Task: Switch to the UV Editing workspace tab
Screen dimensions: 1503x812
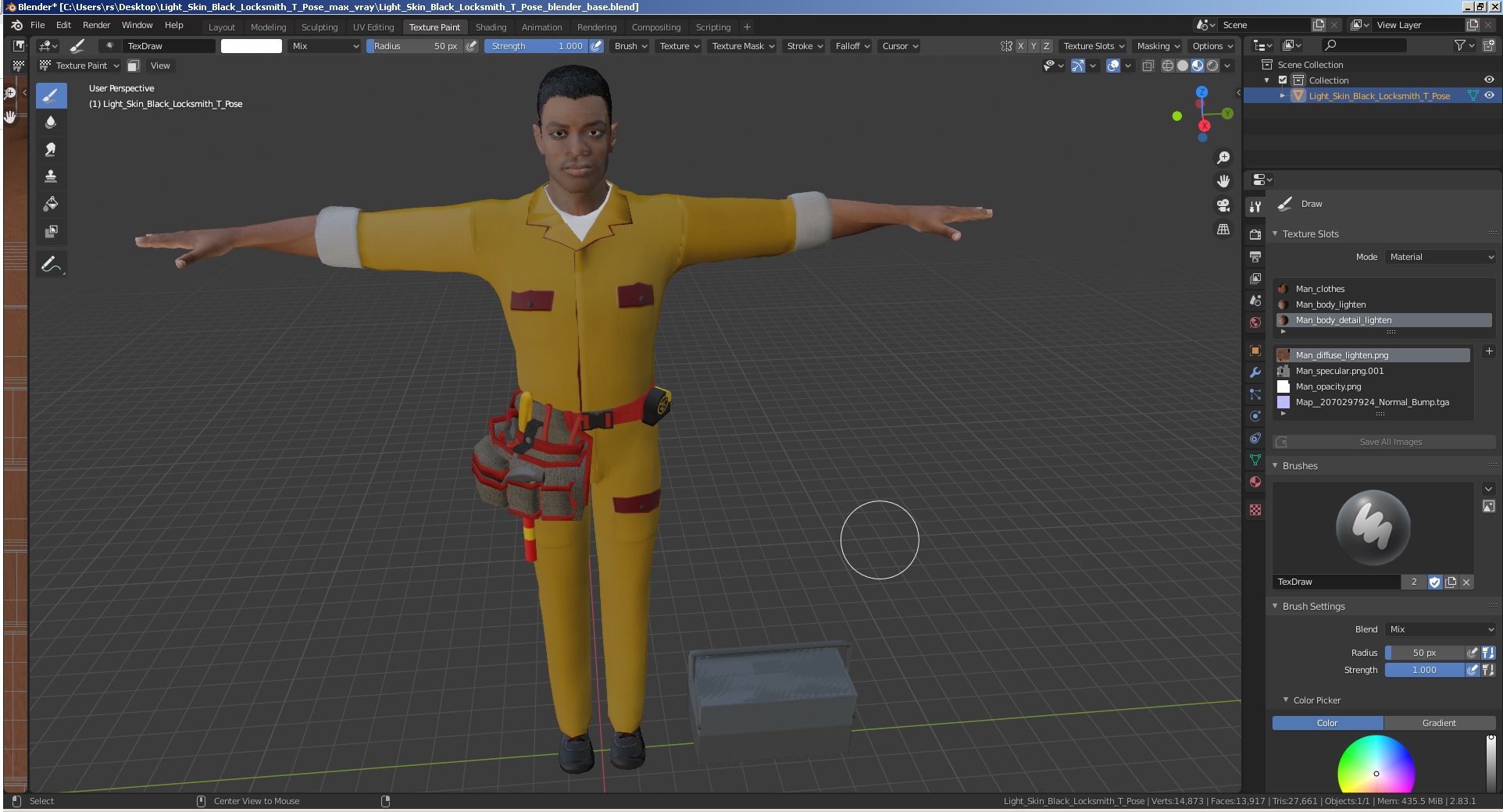Action: pyautogui.click(x=373, y=27)
